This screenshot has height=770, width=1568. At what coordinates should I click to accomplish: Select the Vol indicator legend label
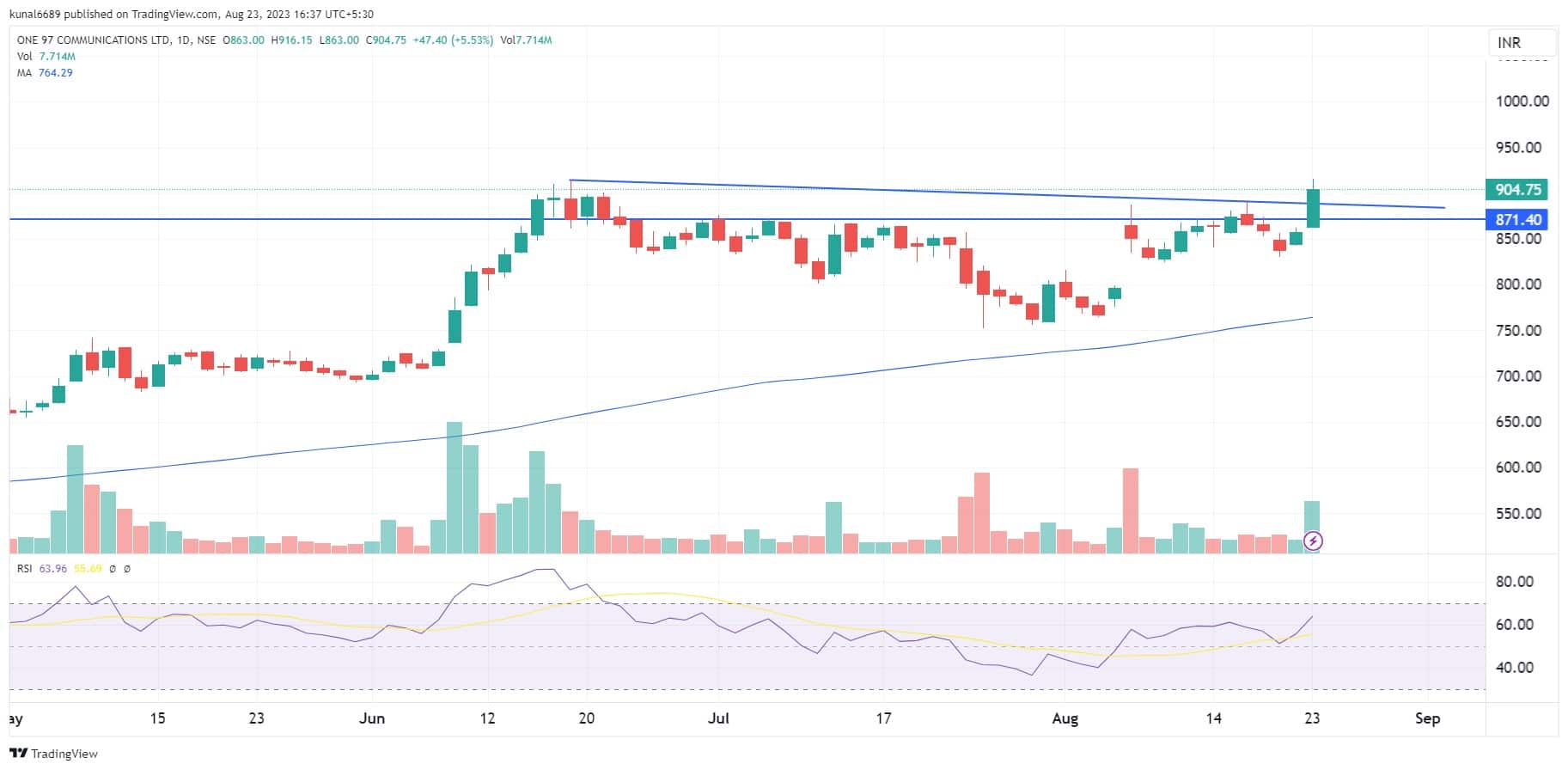(24, 57)
